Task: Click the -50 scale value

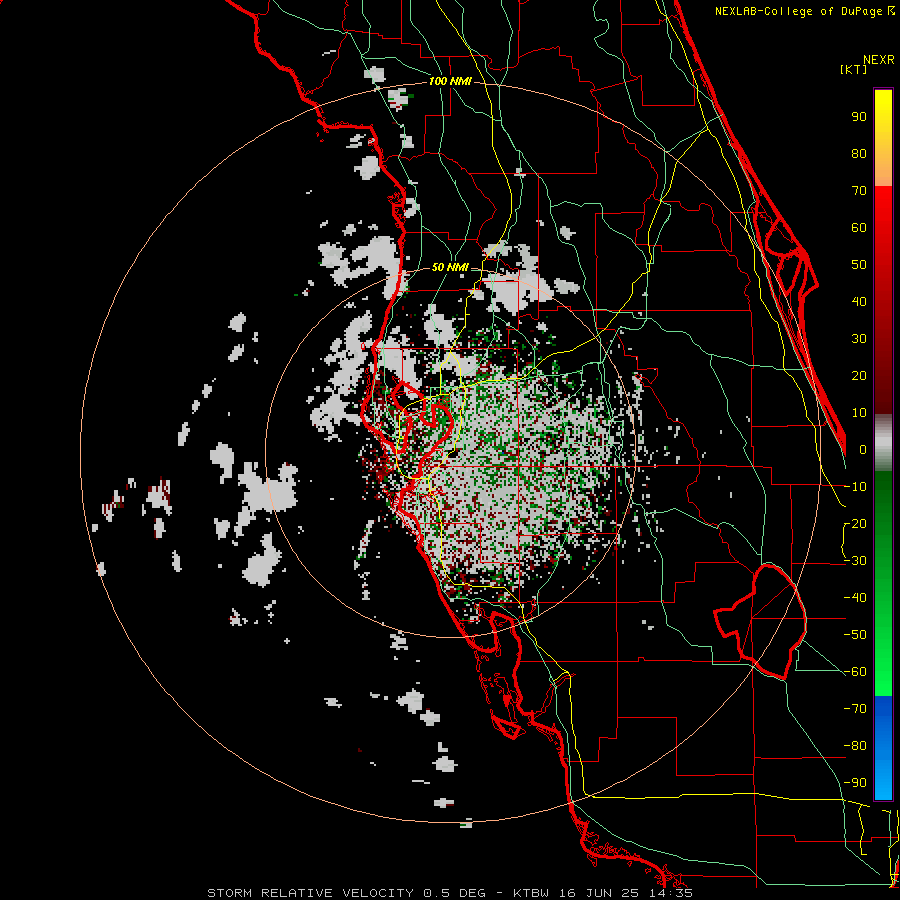Action: (855, 635)
